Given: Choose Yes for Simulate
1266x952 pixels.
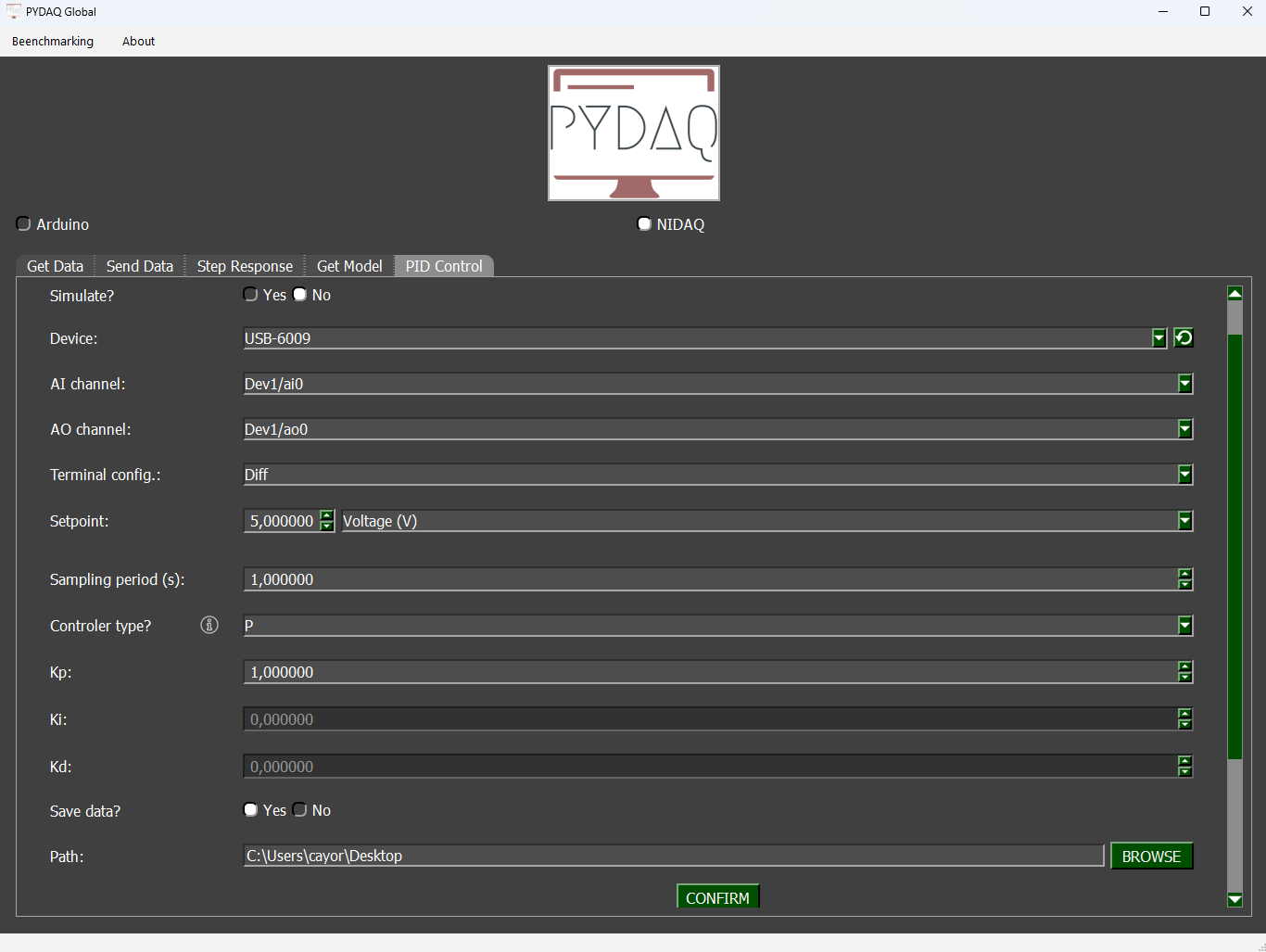Looking at the screenshot, I should click(x=251, y=295).
